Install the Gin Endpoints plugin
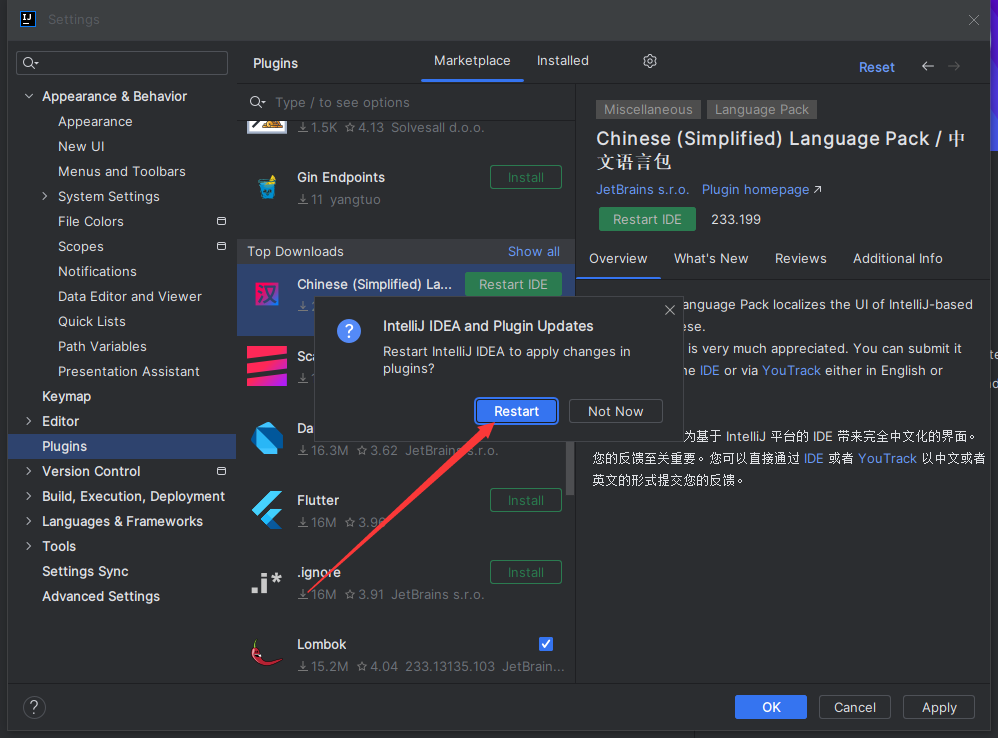Screen dimensions: 998x738 526,178
